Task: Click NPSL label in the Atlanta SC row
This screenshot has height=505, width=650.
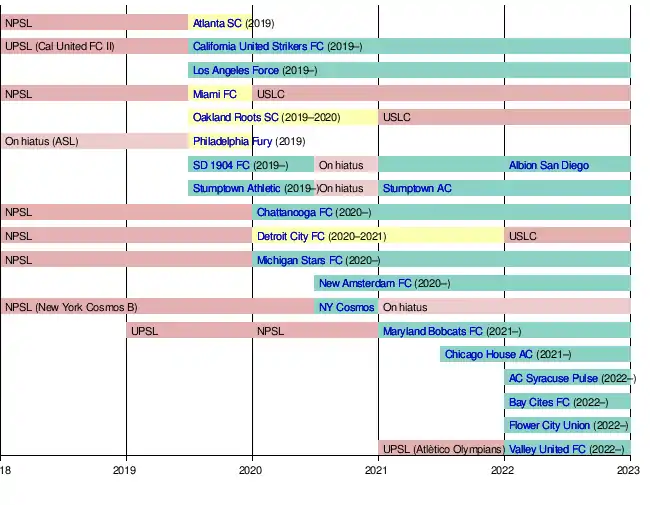Action: 18,23
